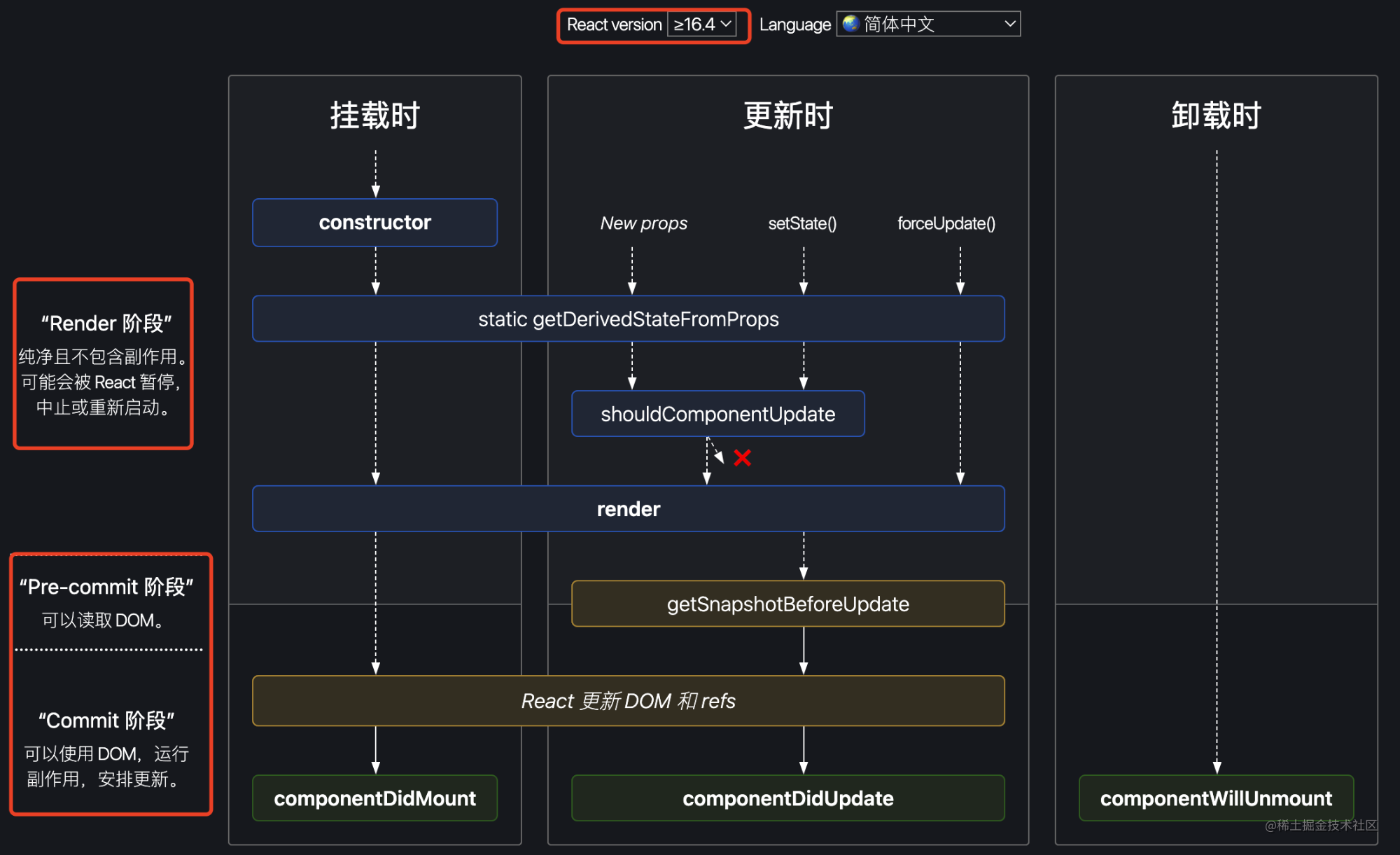1400x855 pixels.
Task: Click the New props label
Action: [x=643, y=223]
